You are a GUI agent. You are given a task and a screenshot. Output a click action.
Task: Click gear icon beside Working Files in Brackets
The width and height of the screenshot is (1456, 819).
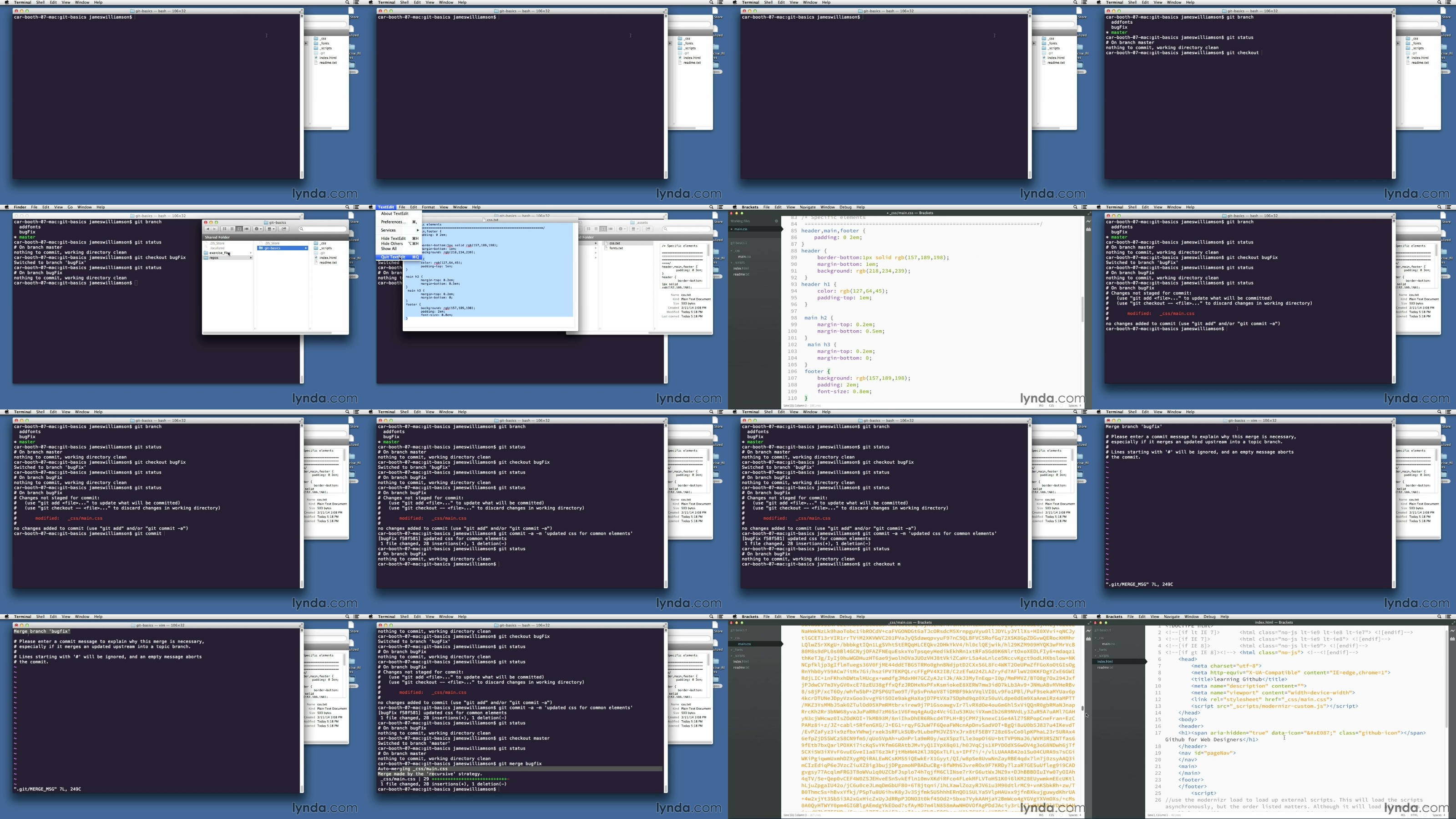776,221
